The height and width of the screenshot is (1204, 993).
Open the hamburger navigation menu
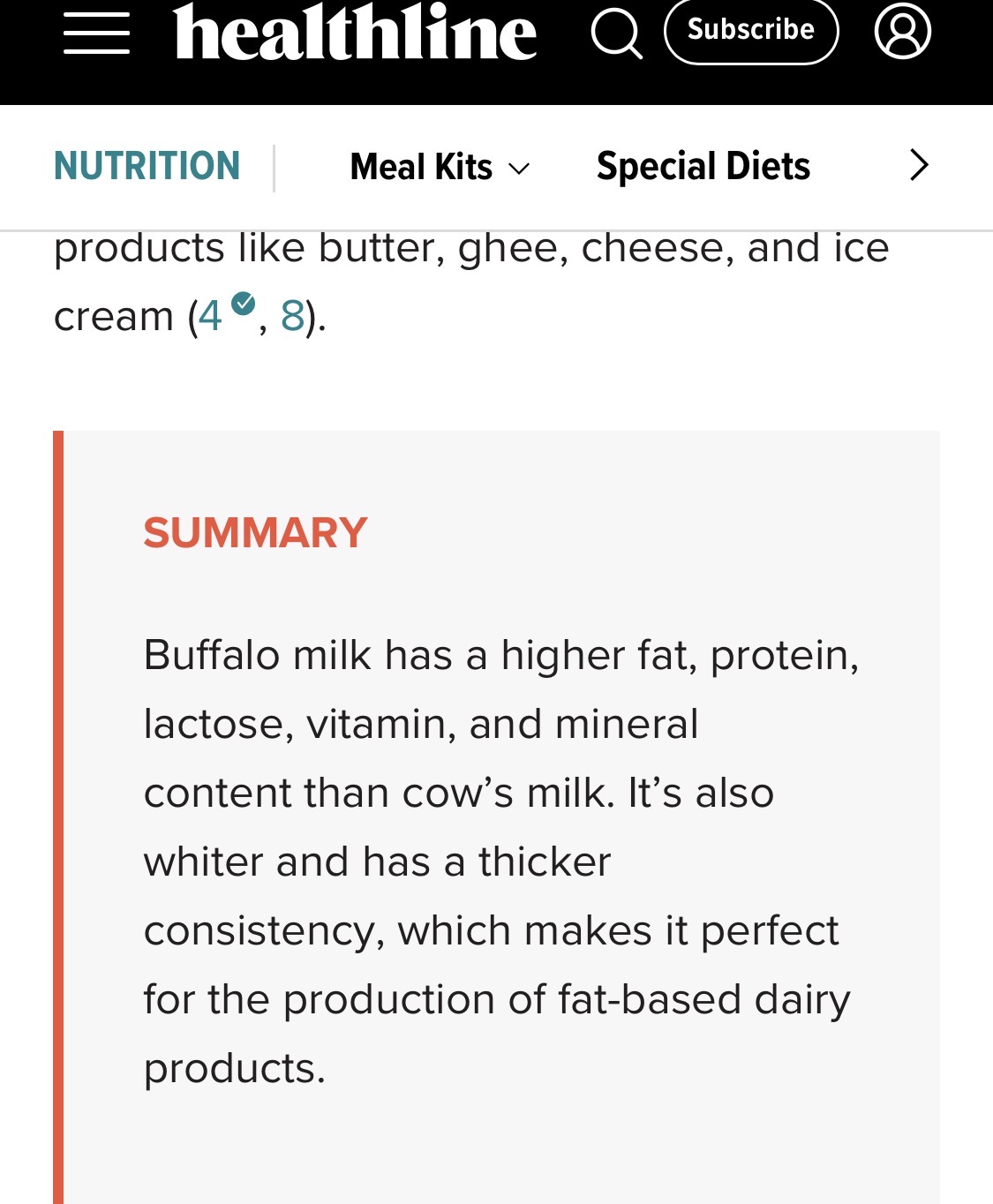pyautogui.click(x=96, y=33)
